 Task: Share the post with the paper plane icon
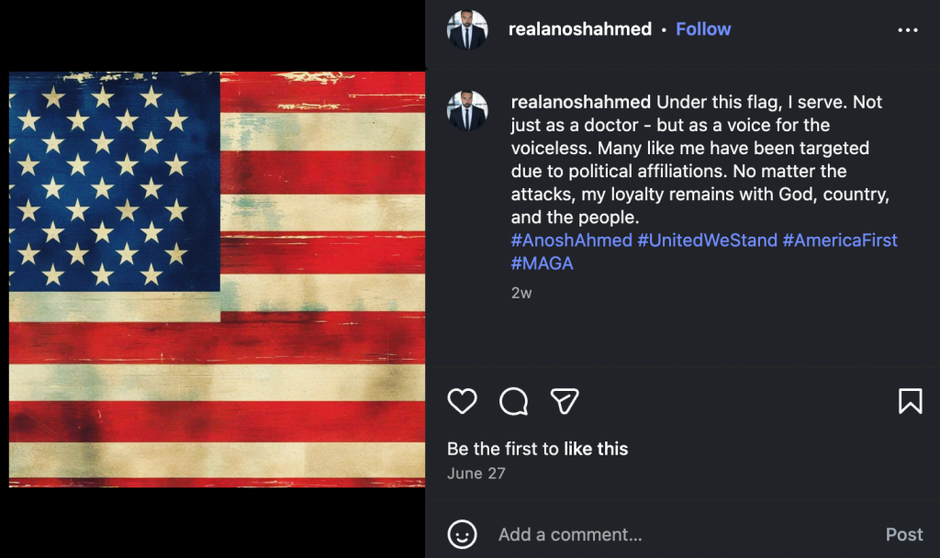(565, 401)
